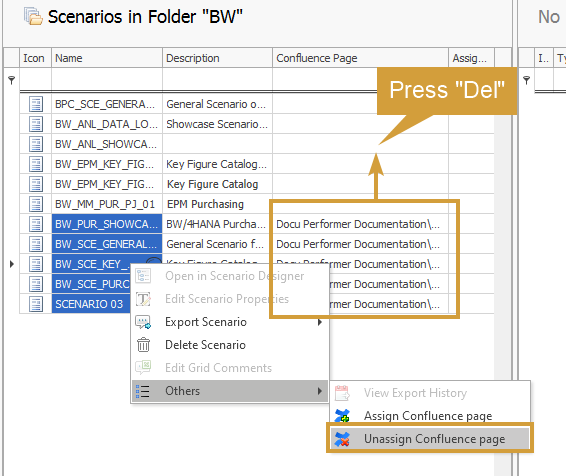Select Unassign Confluence page
This screenshot has height=476, width=566.
click(x=430, y=439)
